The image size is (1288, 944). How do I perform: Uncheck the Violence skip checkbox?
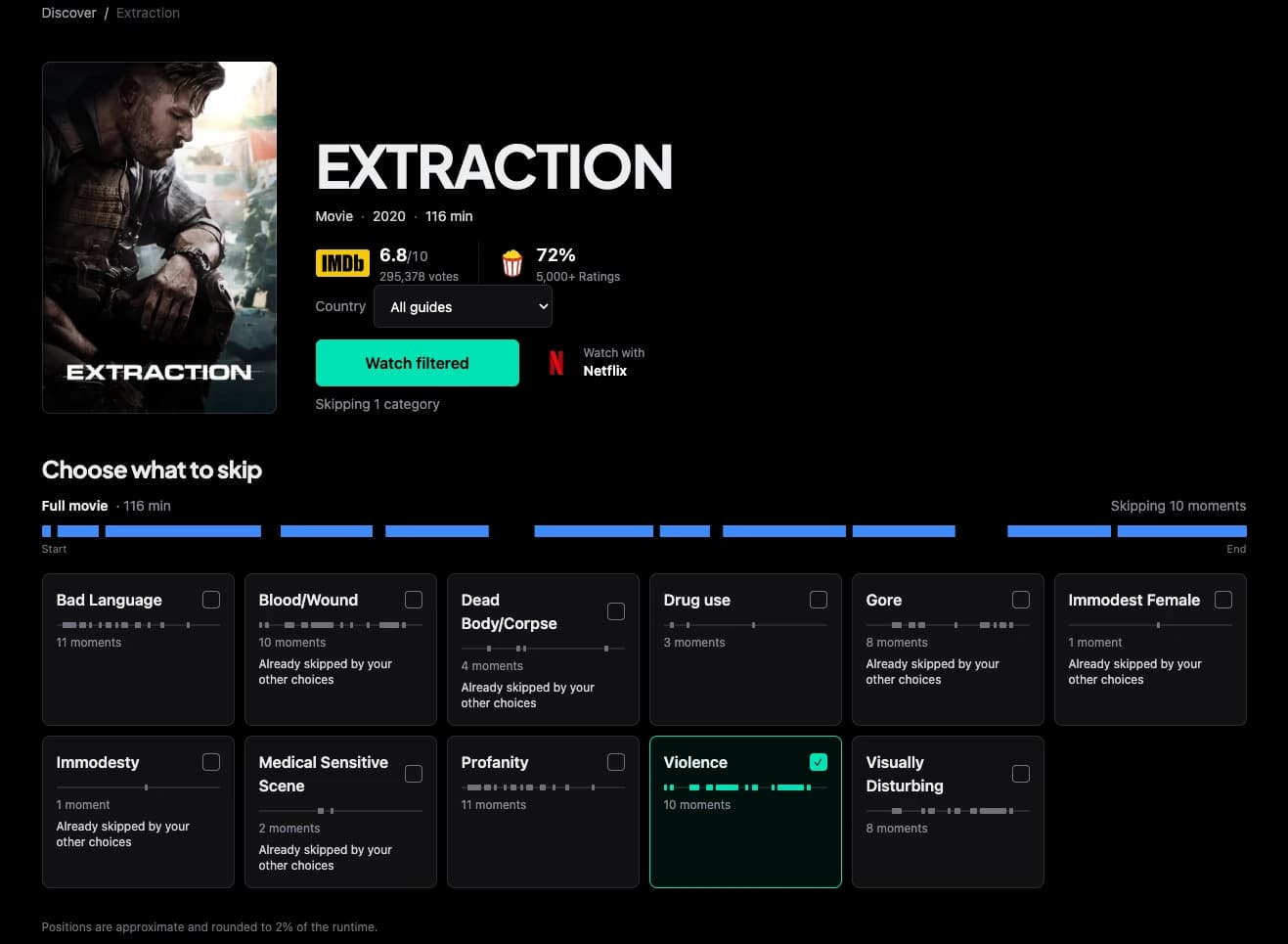pos(819,762)
